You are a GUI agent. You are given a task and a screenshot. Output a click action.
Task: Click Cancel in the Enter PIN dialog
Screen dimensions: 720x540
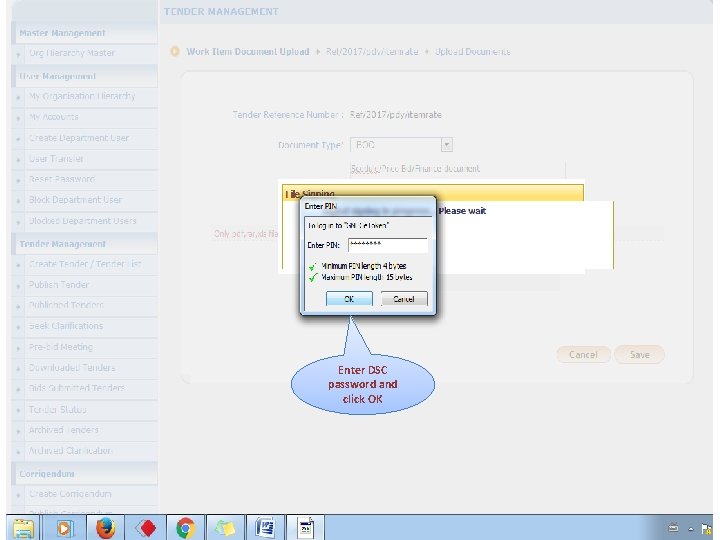[x=404, y=298]
